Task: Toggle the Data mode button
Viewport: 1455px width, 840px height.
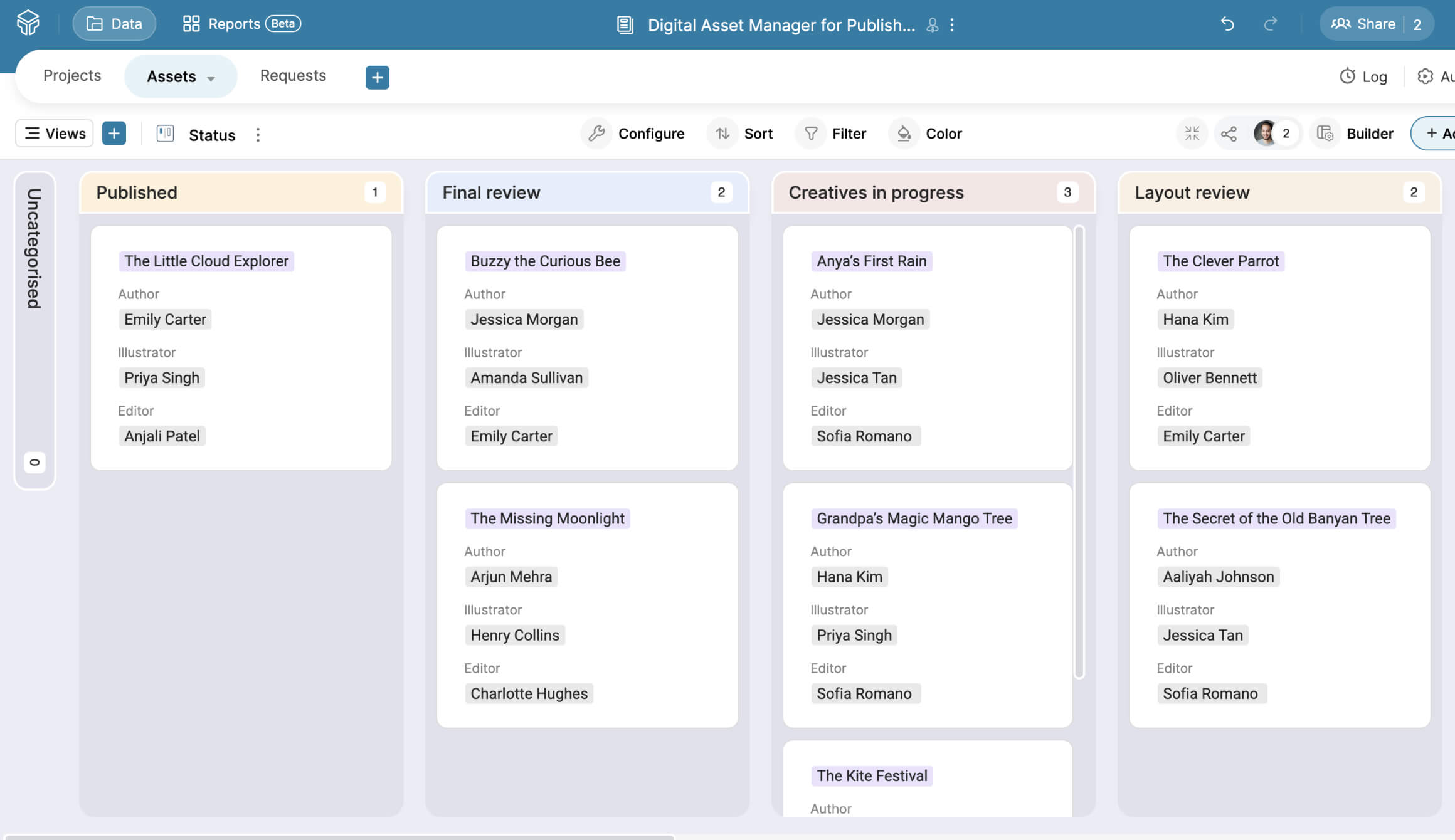Action: click(x=114, y=24)
